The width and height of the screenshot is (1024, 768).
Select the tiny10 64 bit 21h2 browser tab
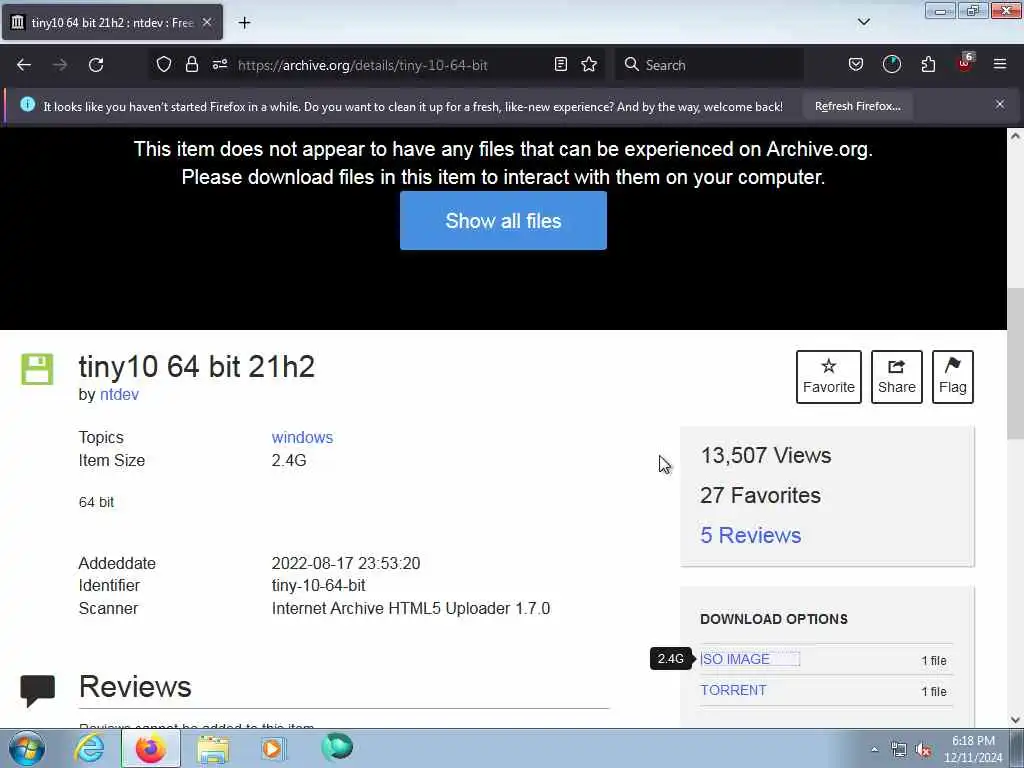[112, 22]
